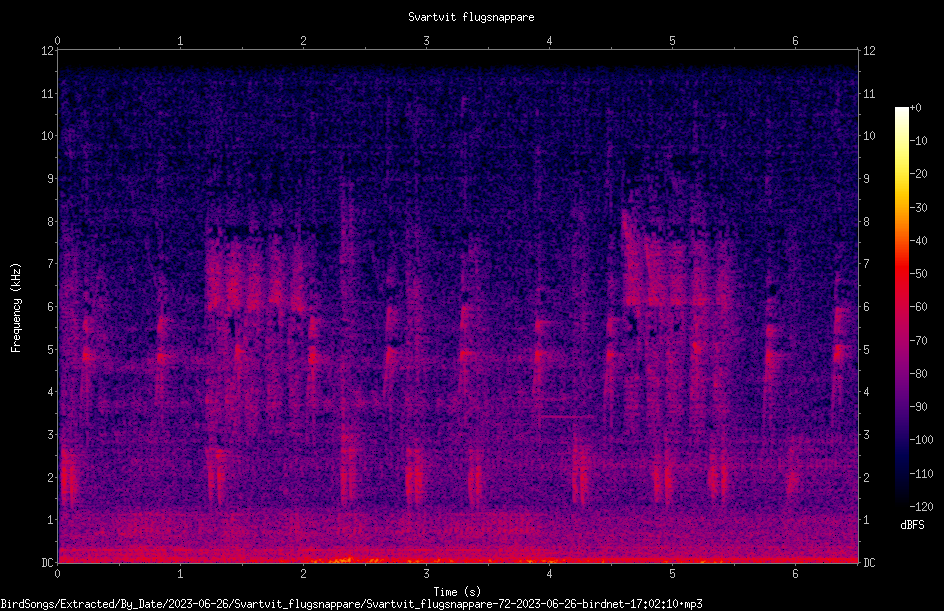Viewport: 944px width, 611px height.
Task: Click the '-100' value on the color scale
Action: [921, 439]
